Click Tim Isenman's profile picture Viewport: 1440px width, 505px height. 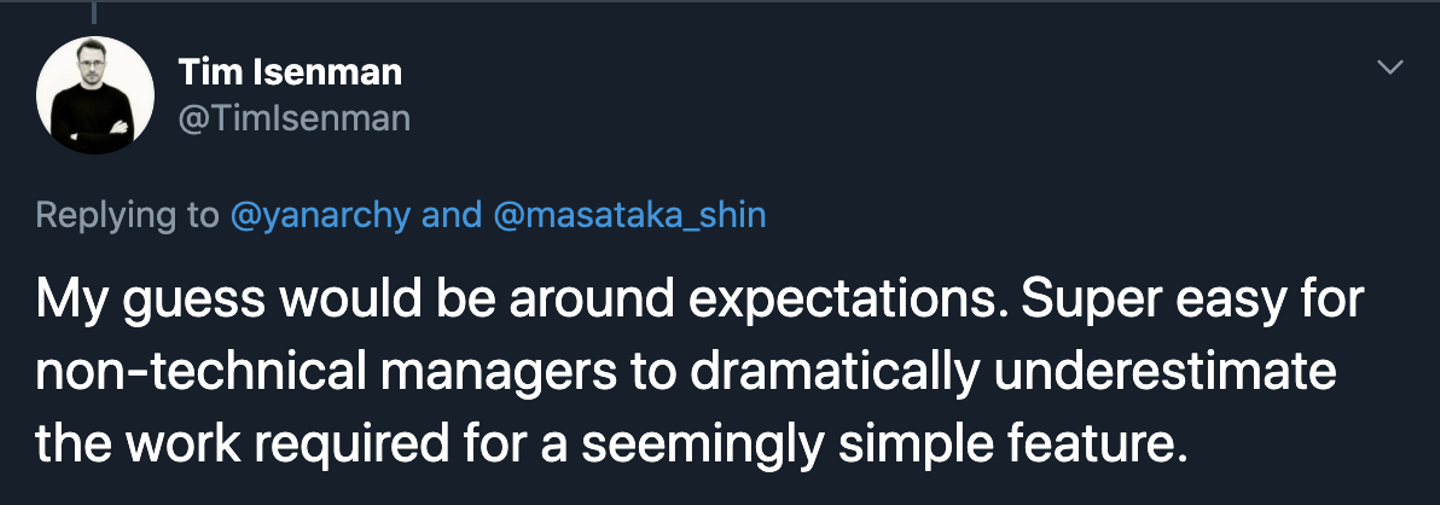tap(95, 95)
